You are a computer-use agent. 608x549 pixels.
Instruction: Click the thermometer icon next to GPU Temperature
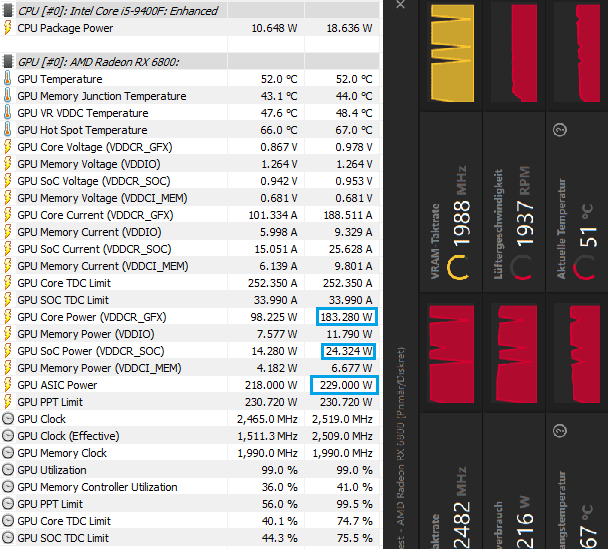(x=7, y=79)
